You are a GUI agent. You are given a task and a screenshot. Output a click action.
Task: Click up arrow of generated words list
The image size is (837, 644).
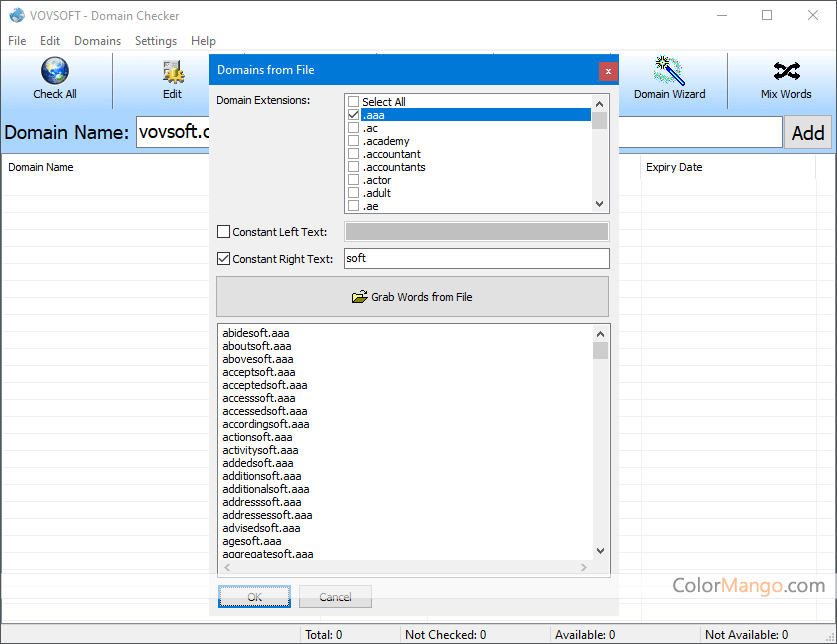coord(600,334)
